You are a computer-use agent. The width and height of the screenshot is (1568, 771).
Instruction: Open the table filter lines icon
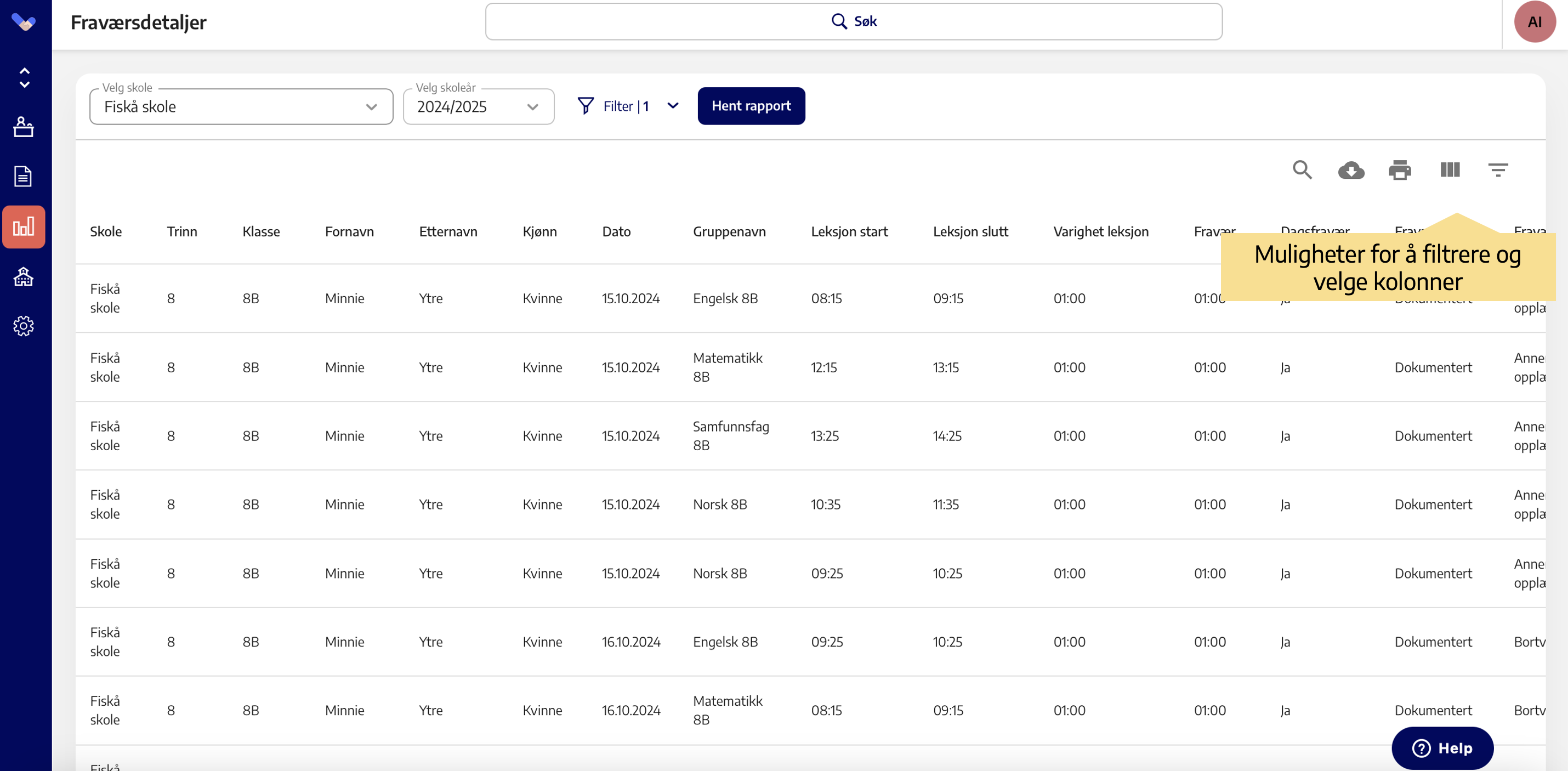tap(1497, 170)
